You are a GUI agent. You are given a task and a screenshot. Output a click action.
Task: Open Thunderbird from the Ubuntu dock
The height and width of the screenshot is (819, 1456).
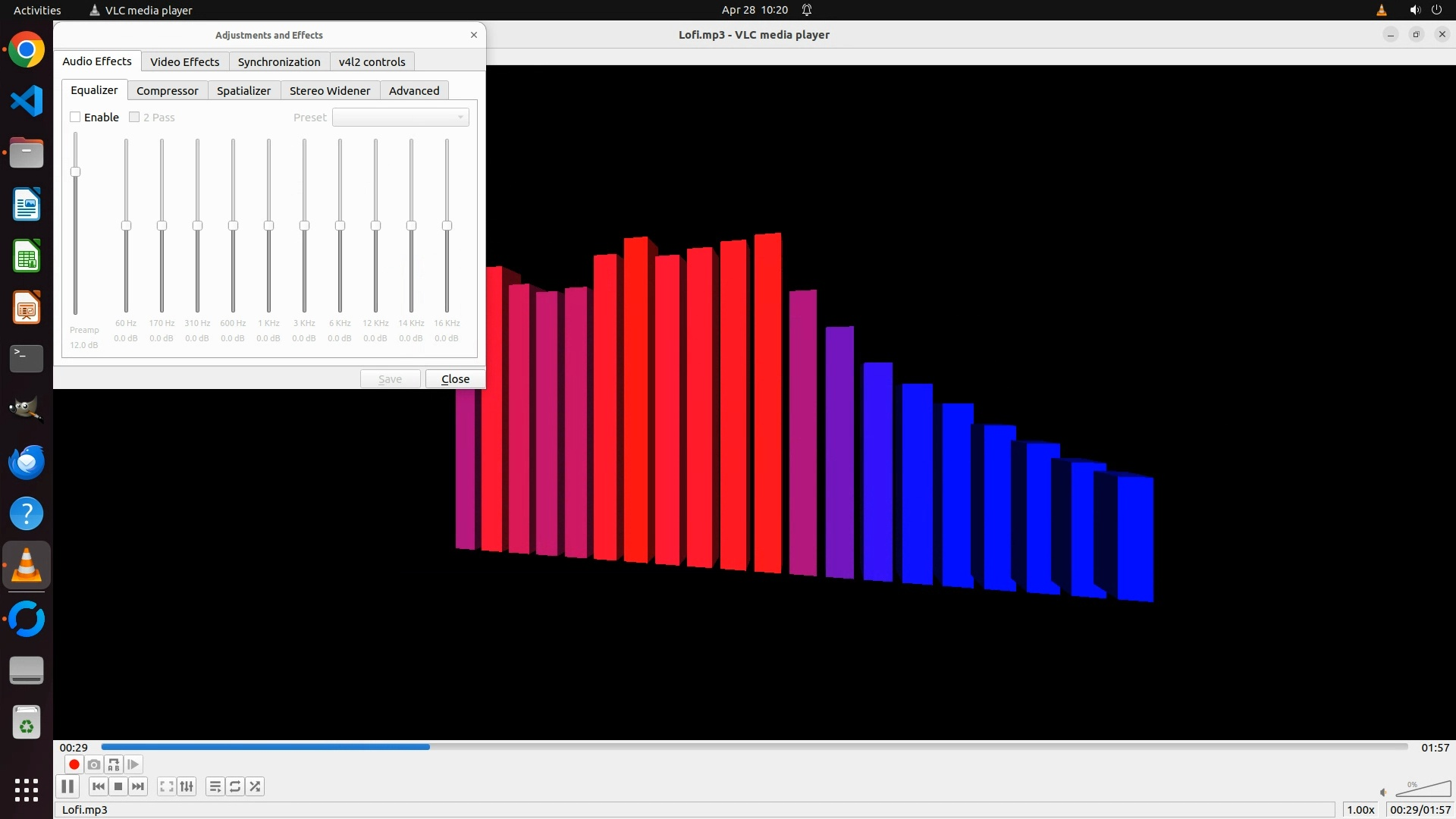click(27, 462)
